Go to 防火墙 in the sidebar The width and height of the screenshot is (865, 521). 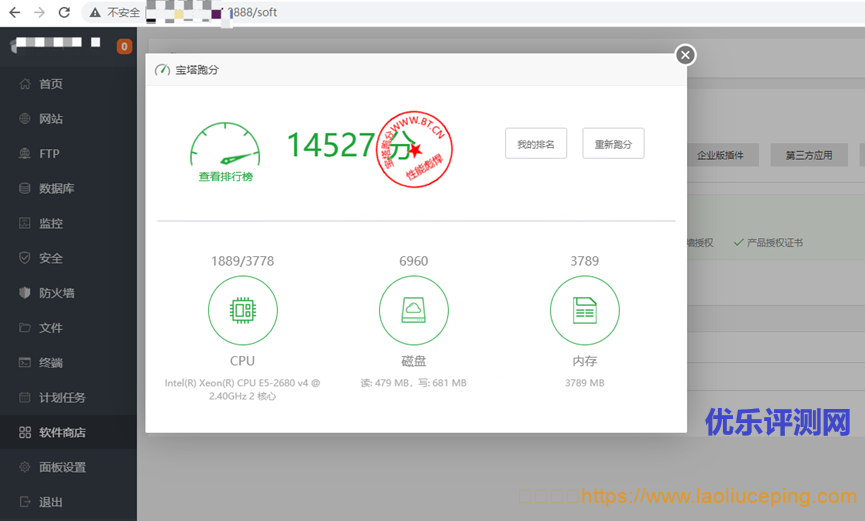pos(68,293)
